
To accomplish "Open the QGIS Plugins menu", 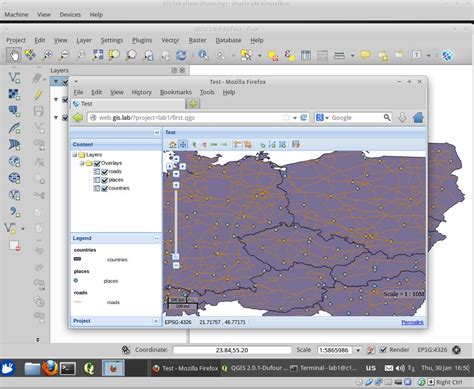I will click(142, 40).
